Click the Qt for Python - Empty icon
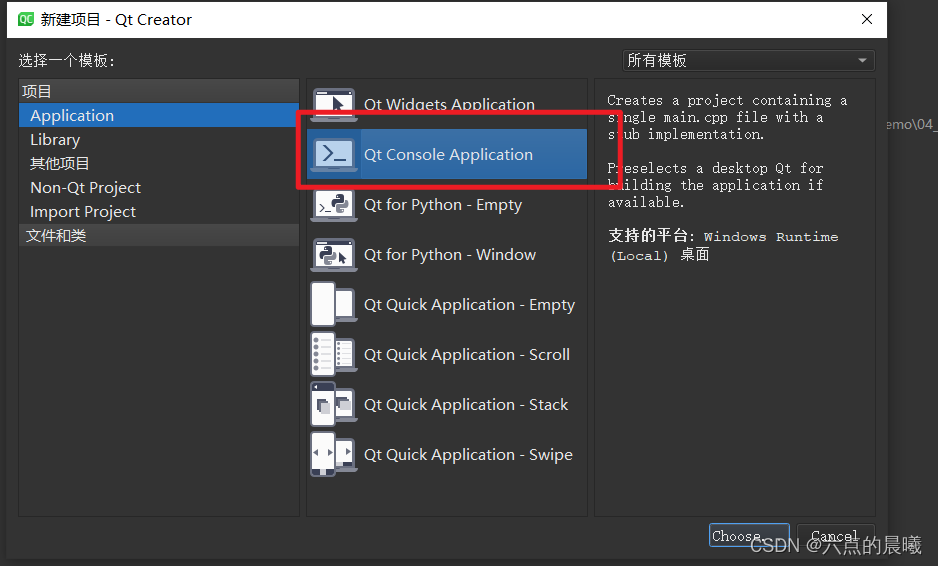 (x=334, y=205)
